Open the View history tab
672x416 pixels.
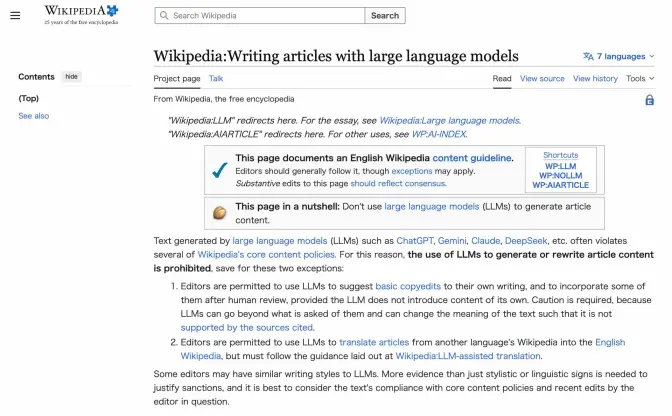point(595,78)
